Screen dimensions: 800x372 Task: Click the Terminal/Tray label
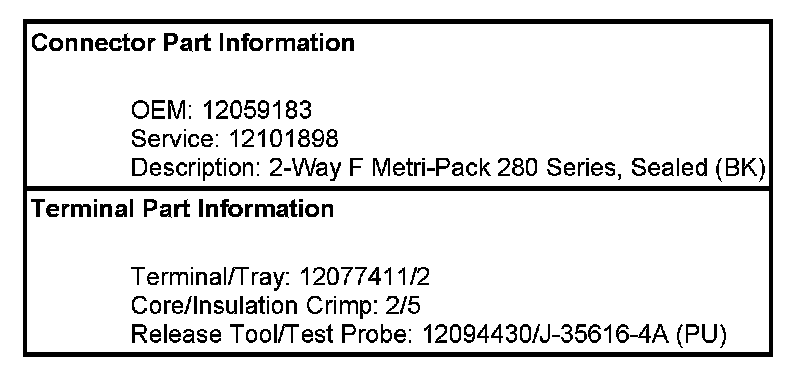[x=211, y=277]
